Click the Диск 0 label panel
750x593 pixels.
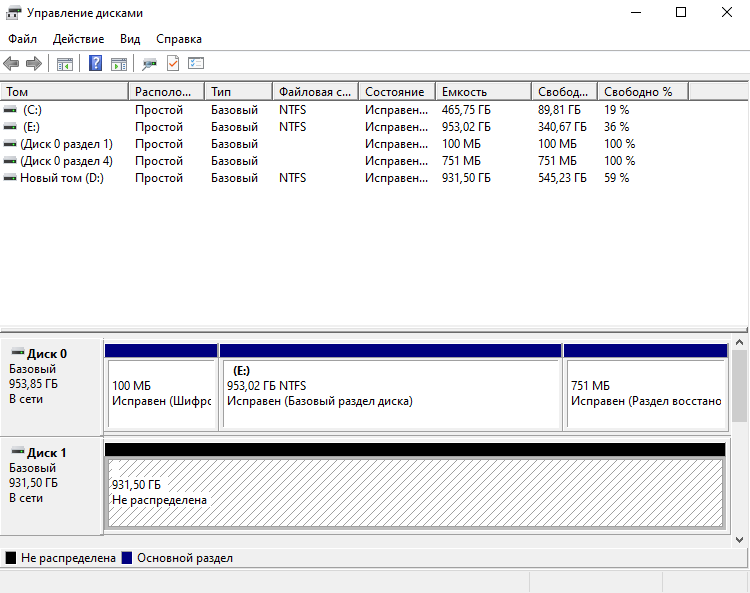[52, 385]
